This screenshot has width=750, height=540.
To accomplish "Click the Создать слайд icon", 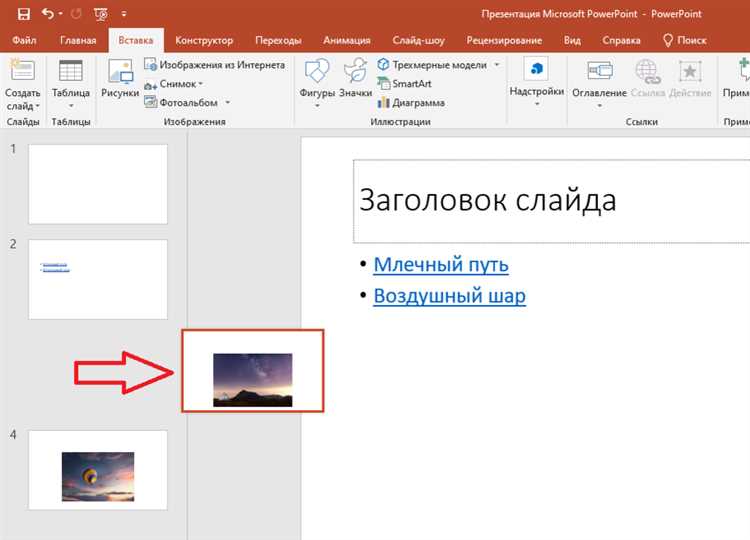I will click(x=22, y=71).
